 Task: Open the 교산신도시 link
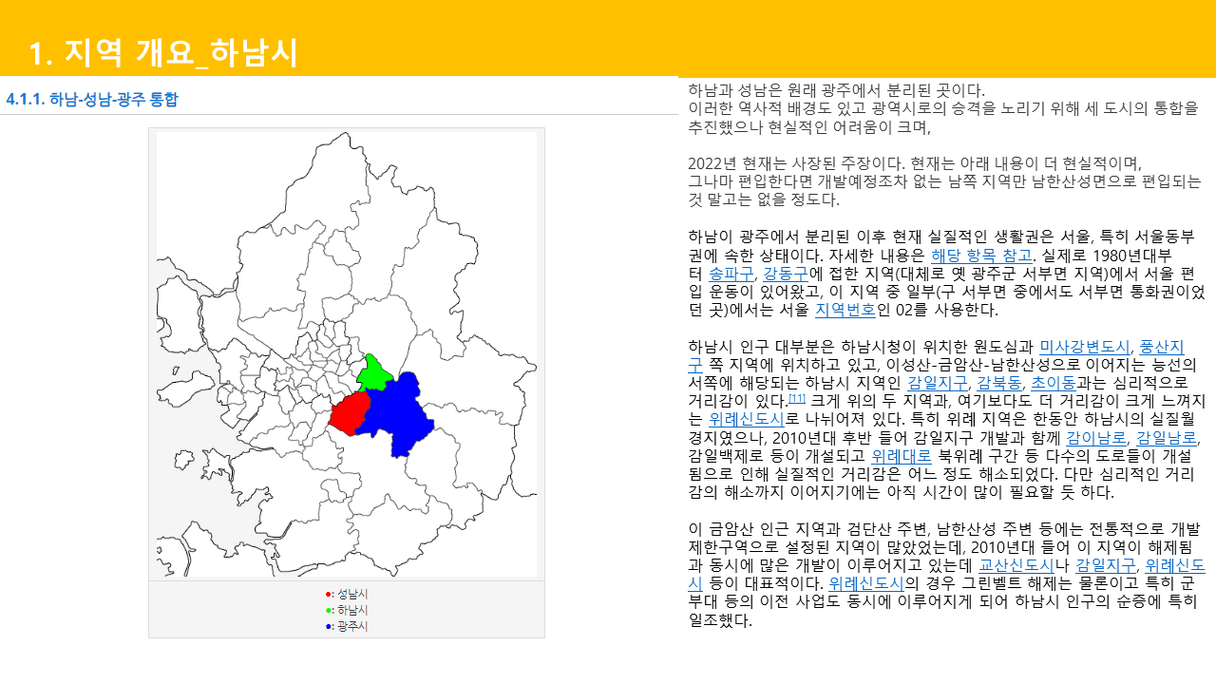[1016, 565]
